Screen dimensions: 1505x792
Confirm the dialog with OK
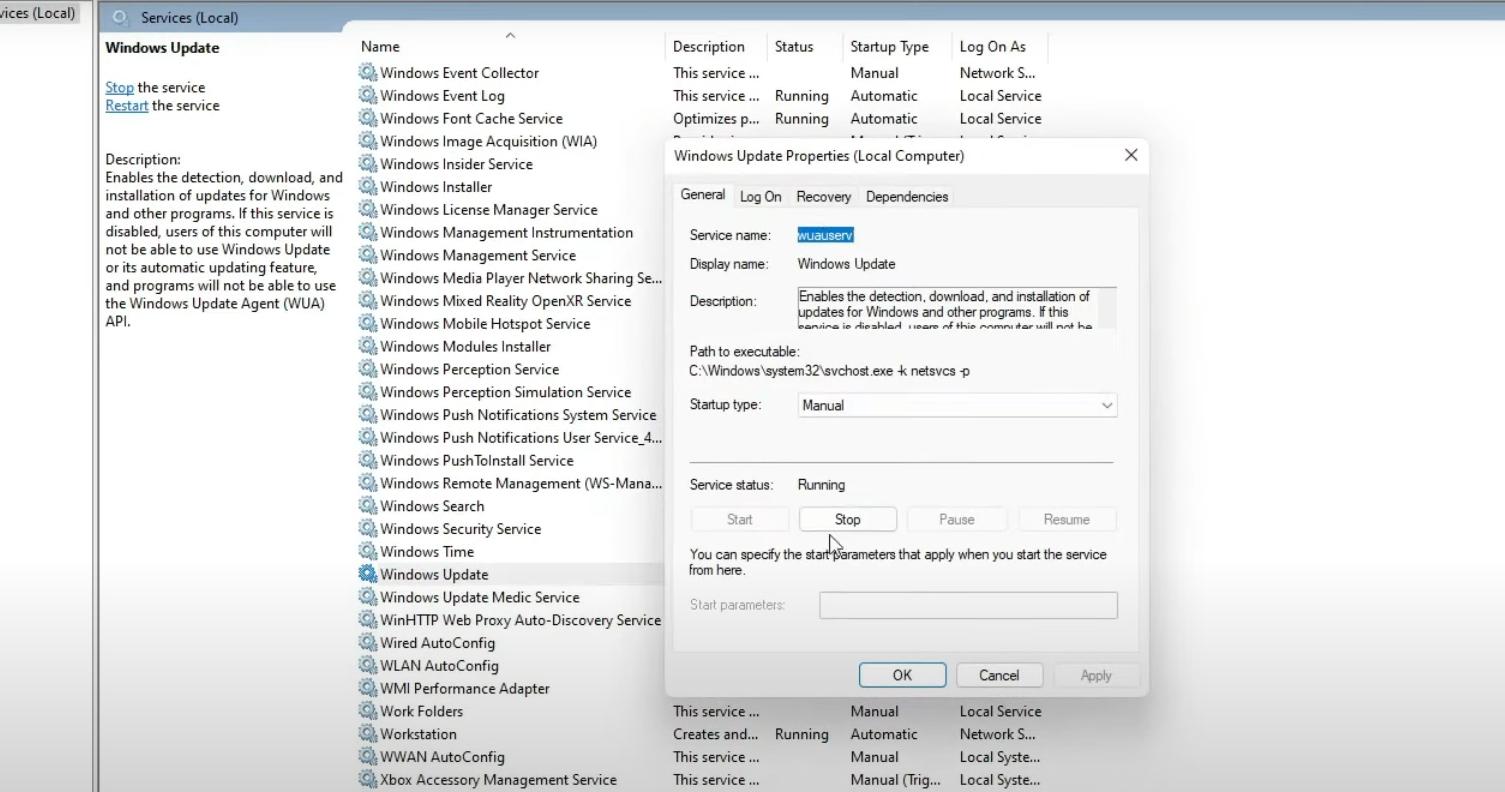[902, 675]
